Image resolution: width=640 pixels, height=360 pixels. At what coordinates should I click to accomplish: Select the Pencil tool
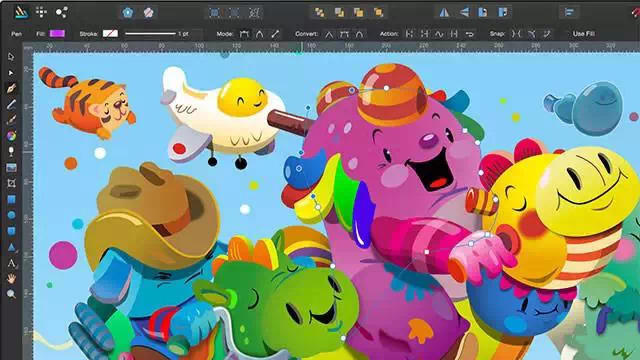click(11, 104)
